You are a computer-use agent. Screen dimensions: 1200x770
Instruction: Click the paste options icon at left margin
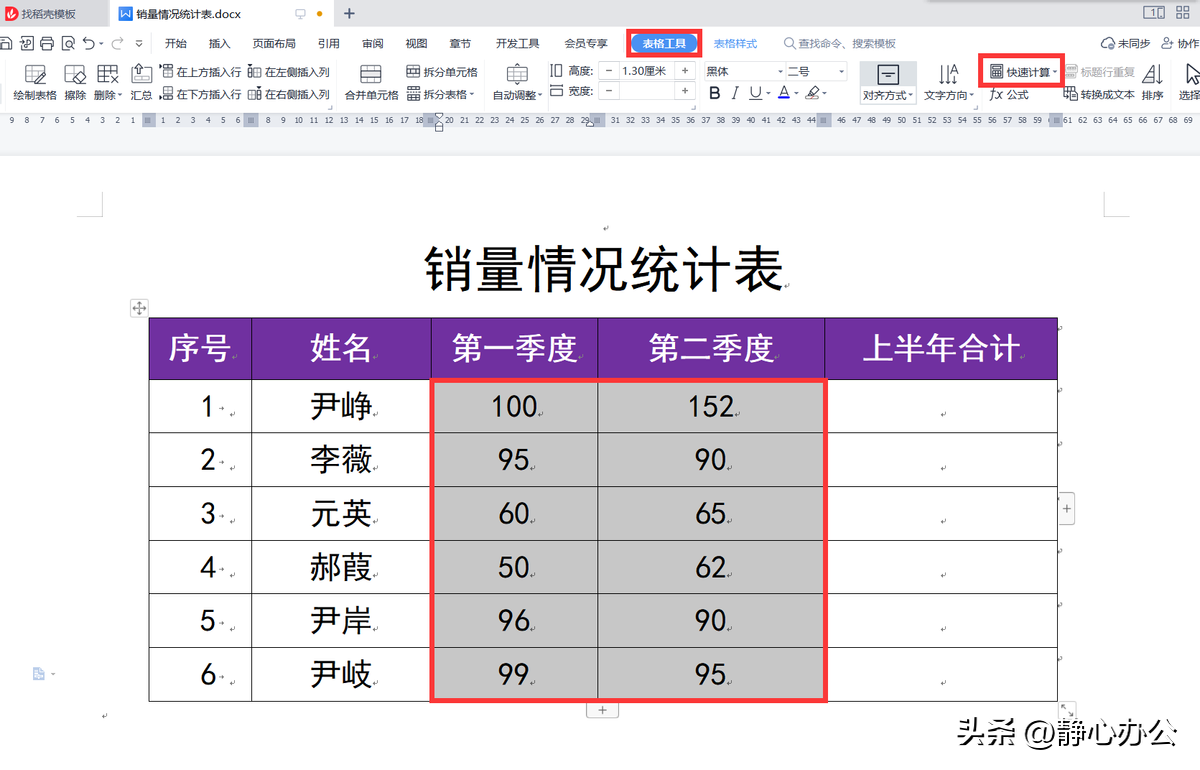[38, 674]
